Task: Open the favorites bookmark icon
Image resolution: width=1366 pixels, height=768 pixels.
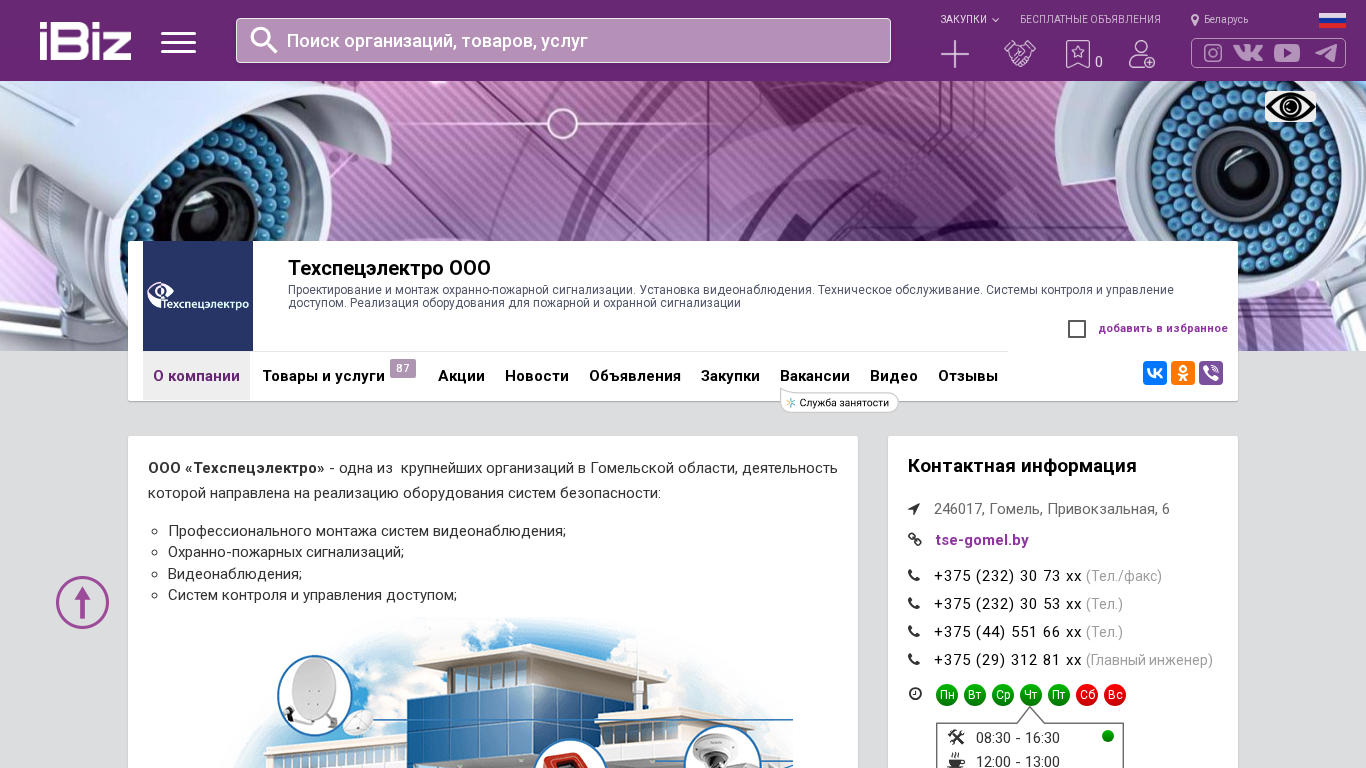Action: point(1078,54)
